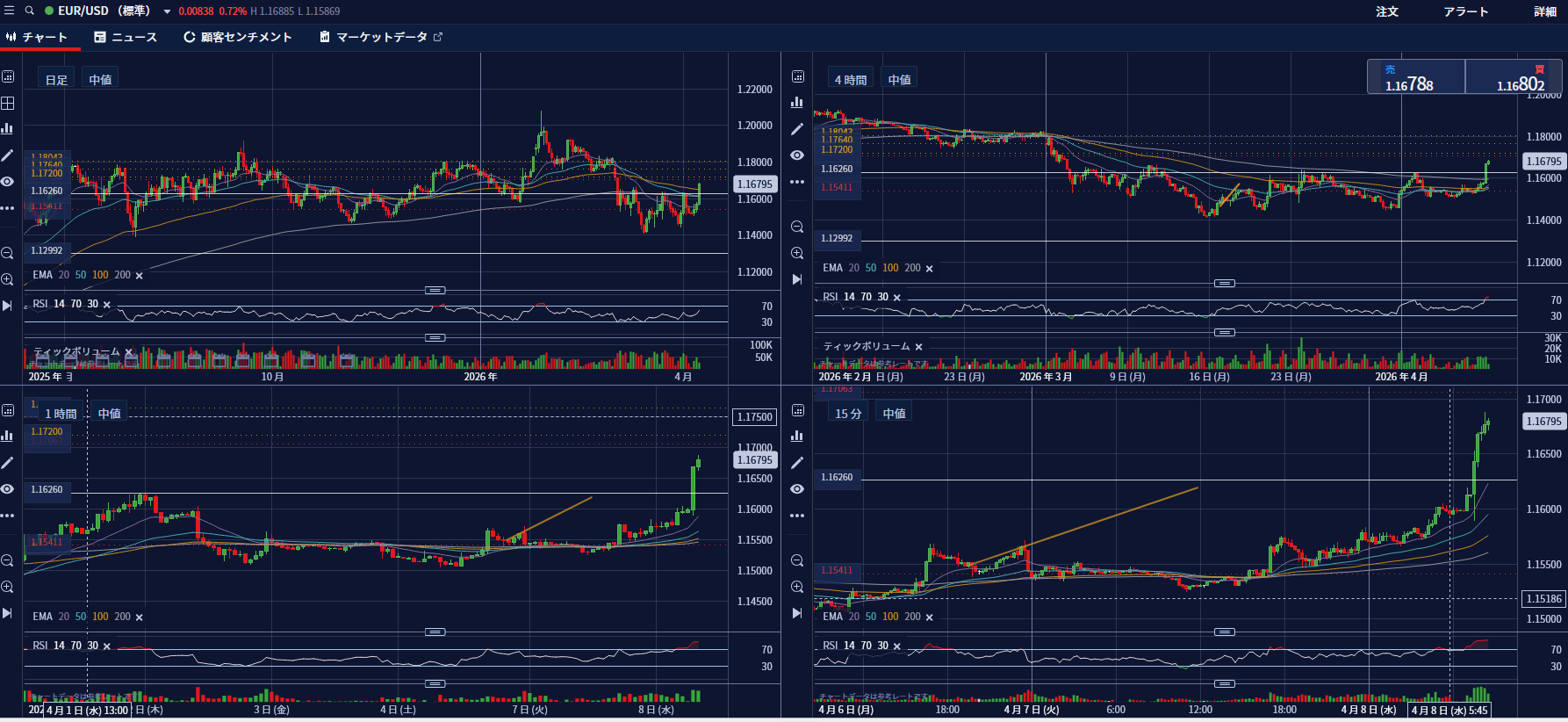
Task: Jump to latest candle on 4時間 chart
Action: pos(797,279)
